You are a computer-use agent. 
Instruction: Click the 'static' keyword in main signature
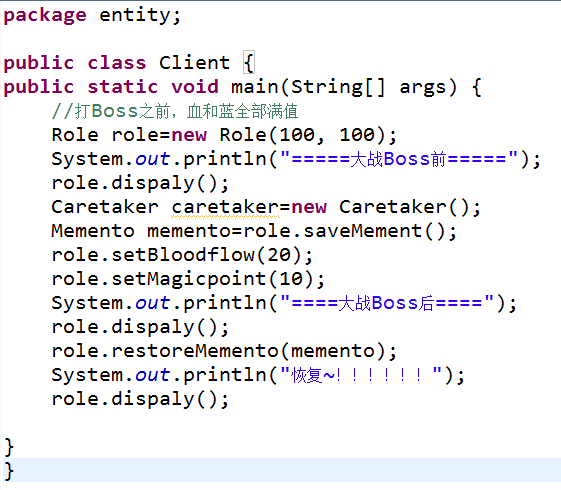pyautogui.click(x=123, y=87)
